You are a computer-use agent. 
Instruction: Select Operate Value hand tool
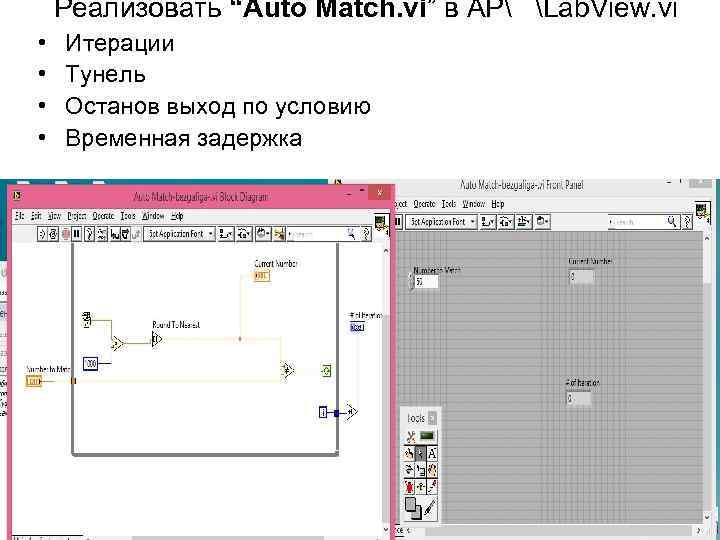pos(409,454)
